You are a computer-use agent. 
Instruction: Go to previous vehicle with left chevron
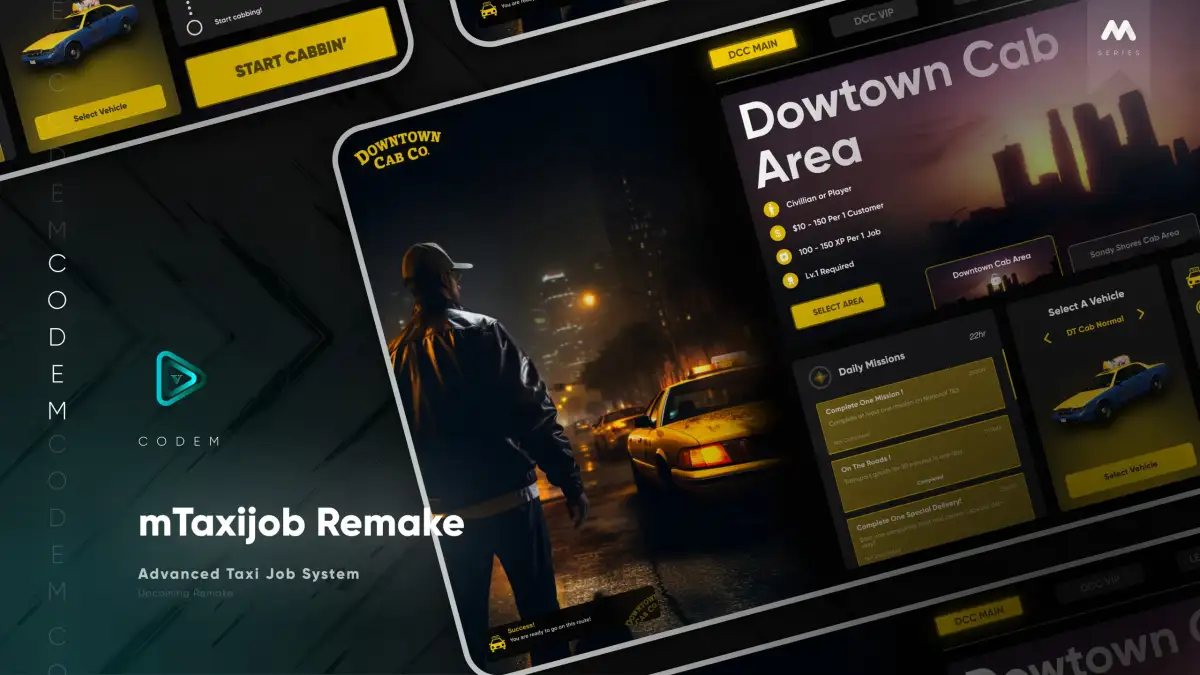click(1047, 338)
